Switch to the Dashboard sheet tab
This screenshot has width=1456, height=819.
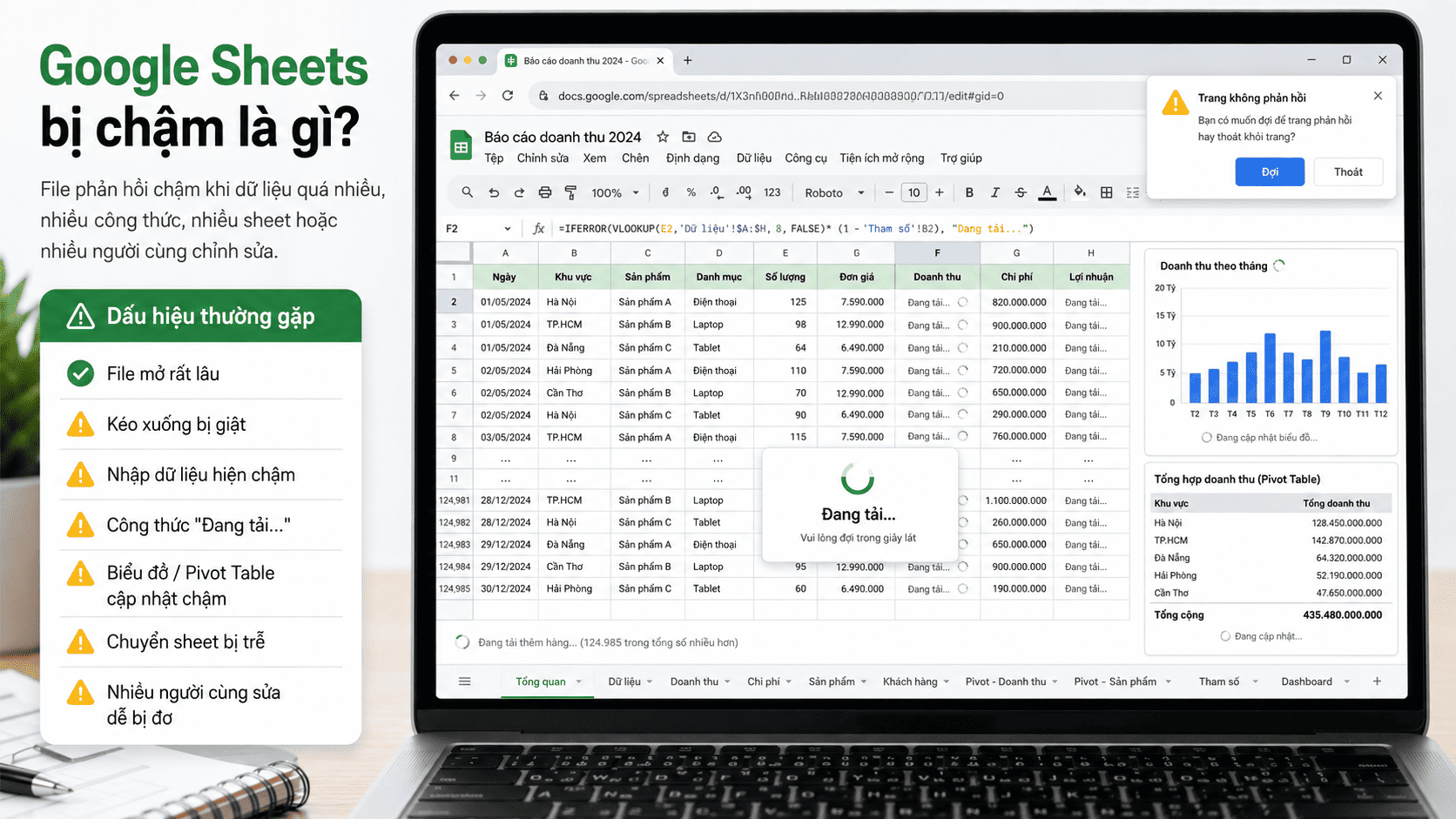coord(1306,681)
